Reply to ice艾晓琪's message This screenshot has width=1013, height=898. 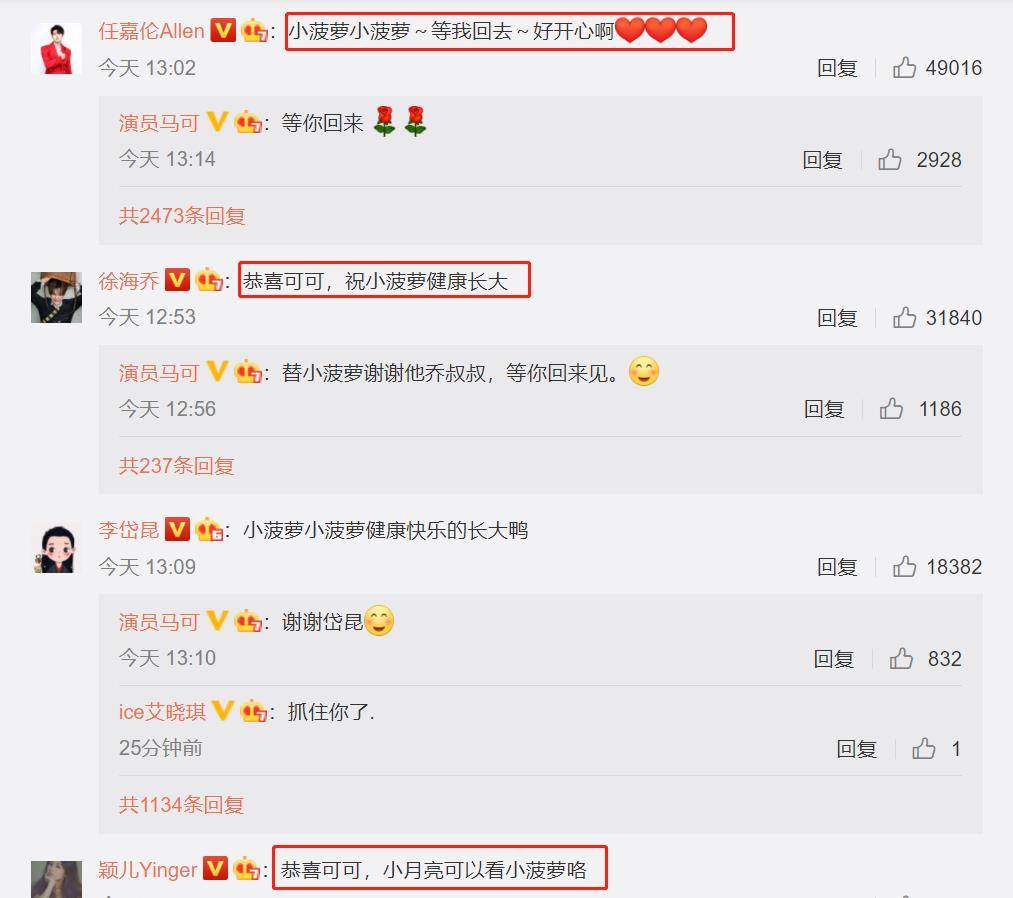click(x=857, y=749)
